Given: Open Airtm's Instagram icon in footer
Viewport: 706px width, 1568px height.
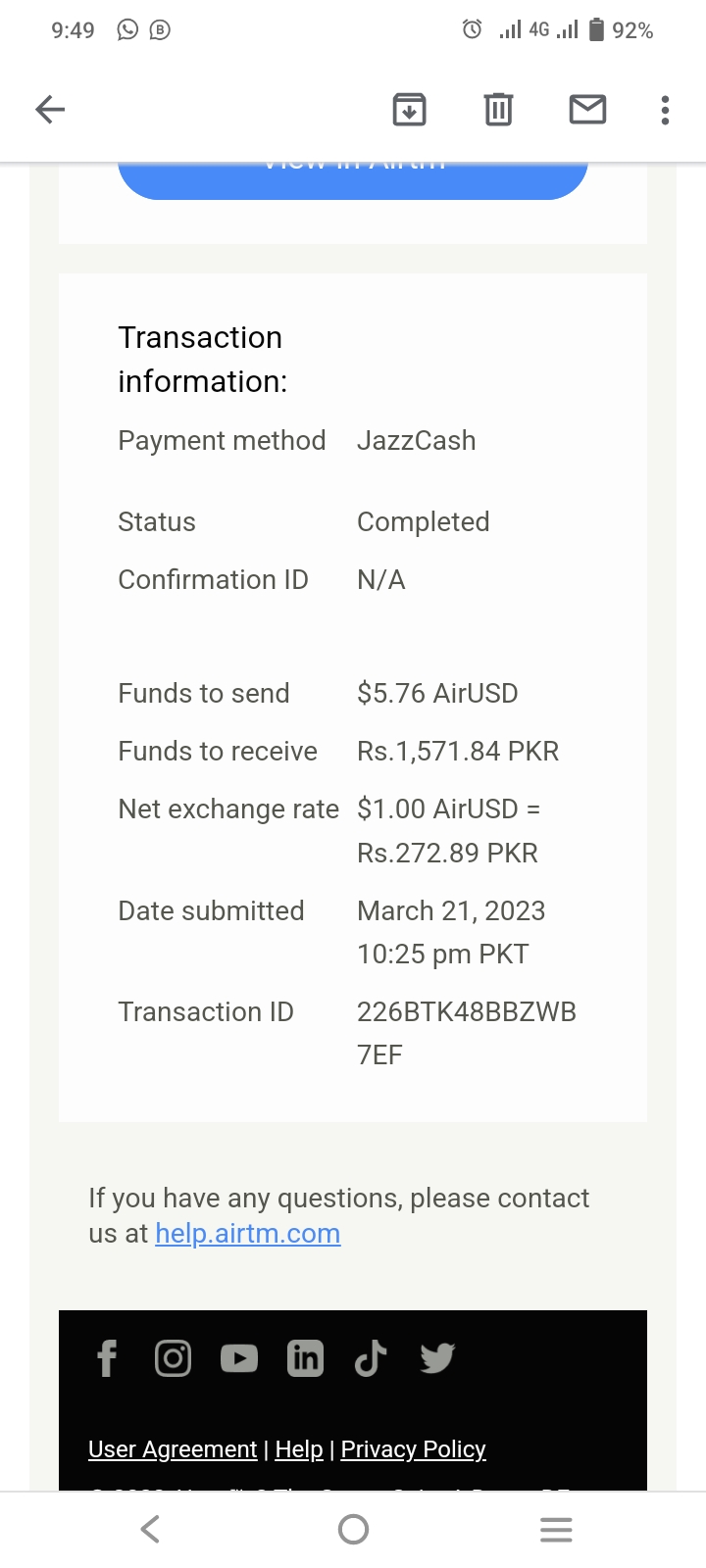Looking at the screenshot, I should [173, 1358].
